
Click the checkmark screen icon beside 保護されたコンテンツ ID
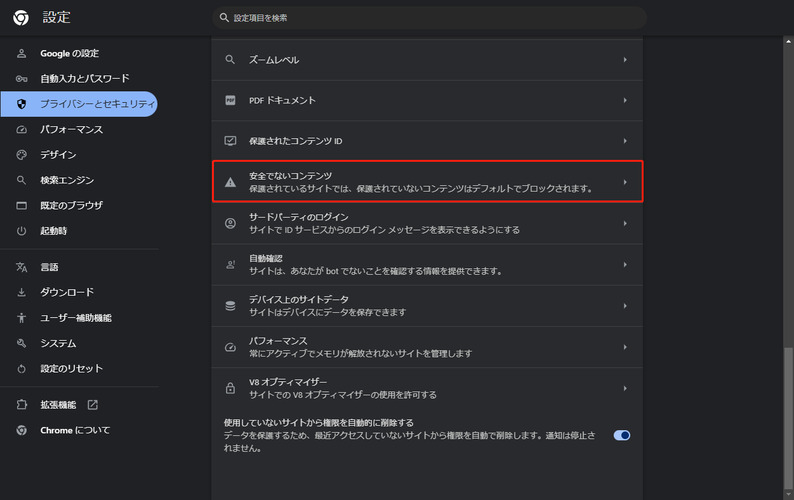pos(230,141)
